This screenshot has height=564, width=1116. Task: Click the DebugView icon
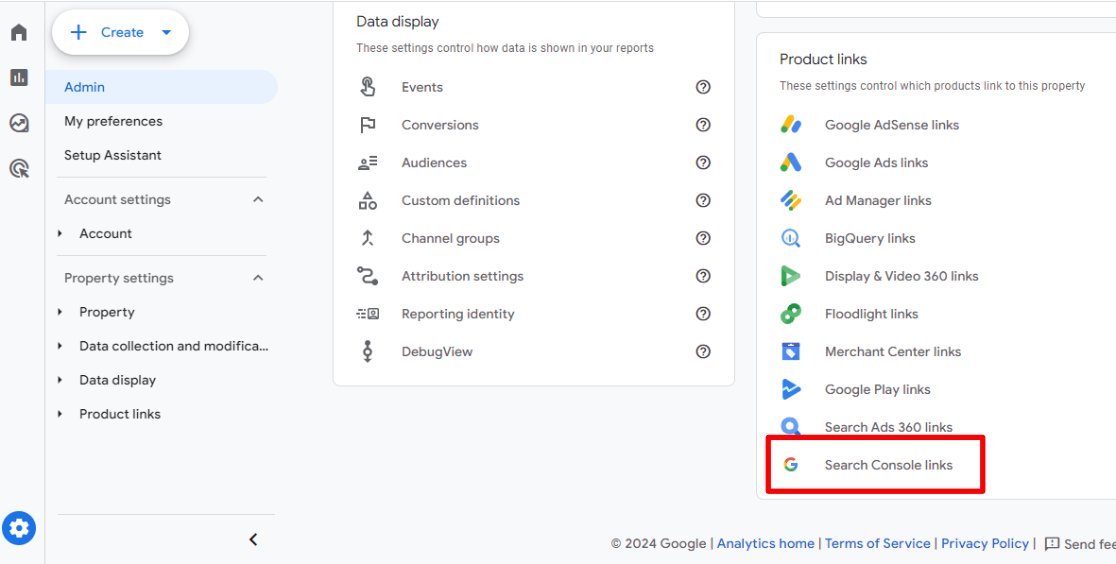coord(367,351)
